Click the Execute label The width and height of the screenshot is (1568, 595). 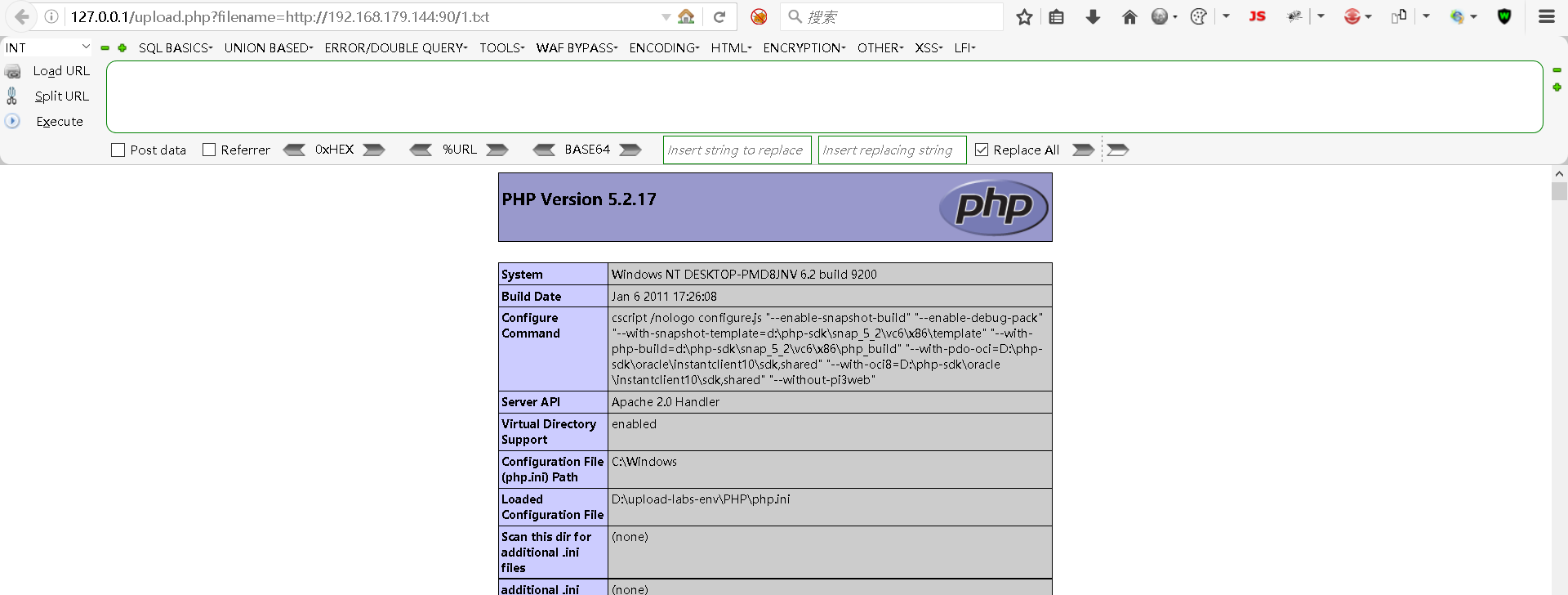60,121
